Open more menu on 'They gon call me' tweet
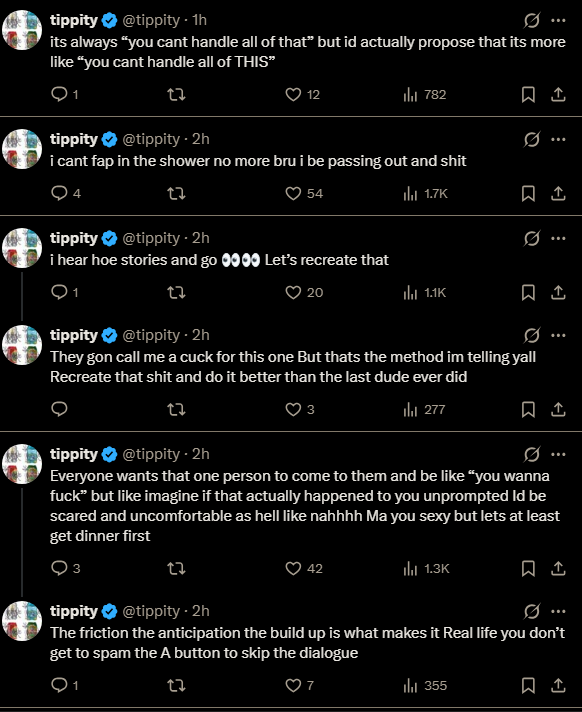This screenshot has width=582, height=712. (558, 335)
